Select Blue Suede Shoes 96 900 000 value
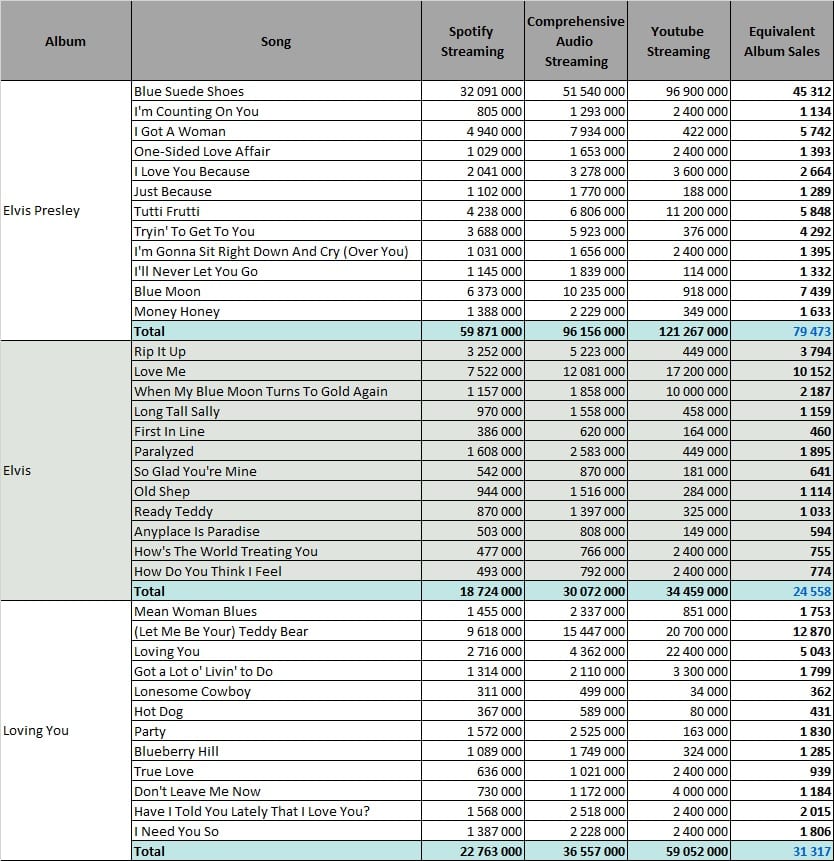Viewport: 834px width, 861px height. coord(679,91)
